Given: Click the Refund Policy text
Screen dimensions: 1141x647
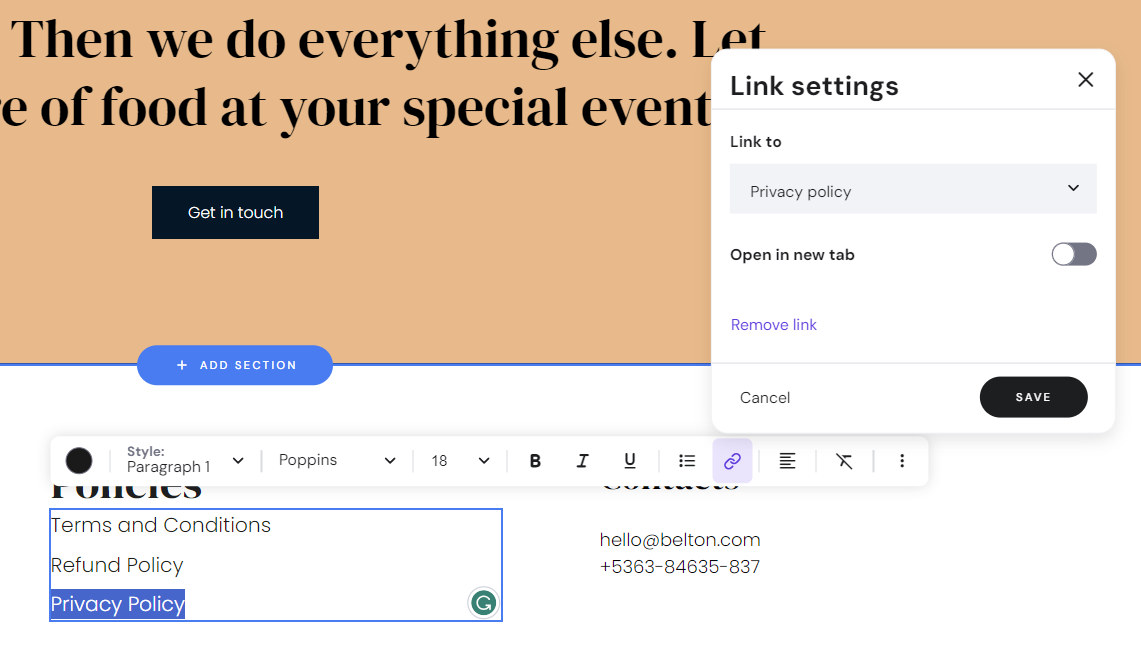Looking at the screenshot, I should coord(117,565).
